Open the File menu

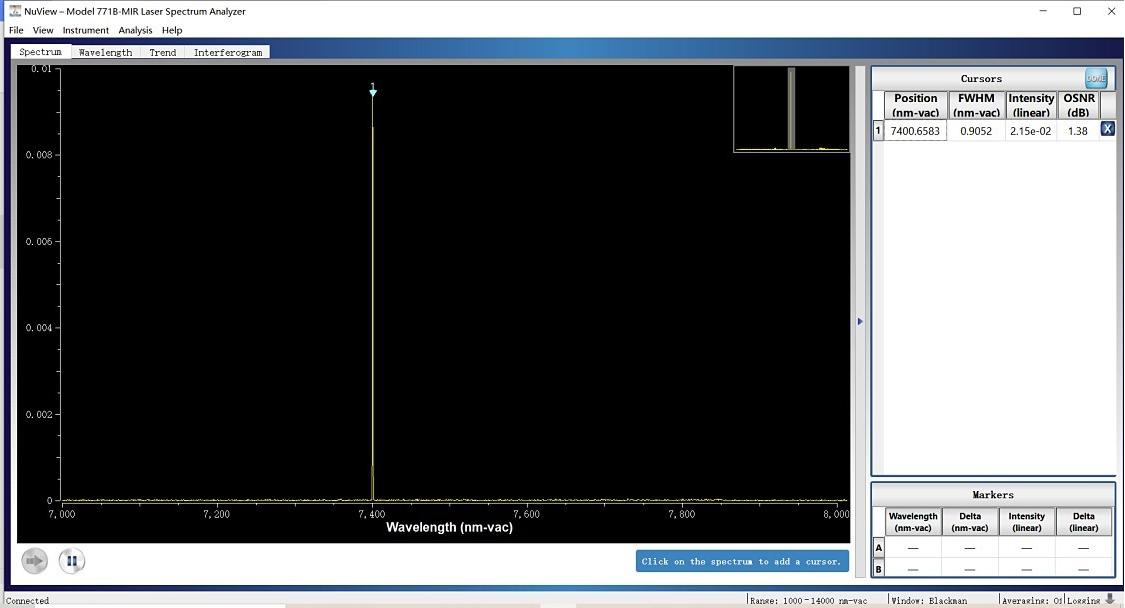point(16,30)
